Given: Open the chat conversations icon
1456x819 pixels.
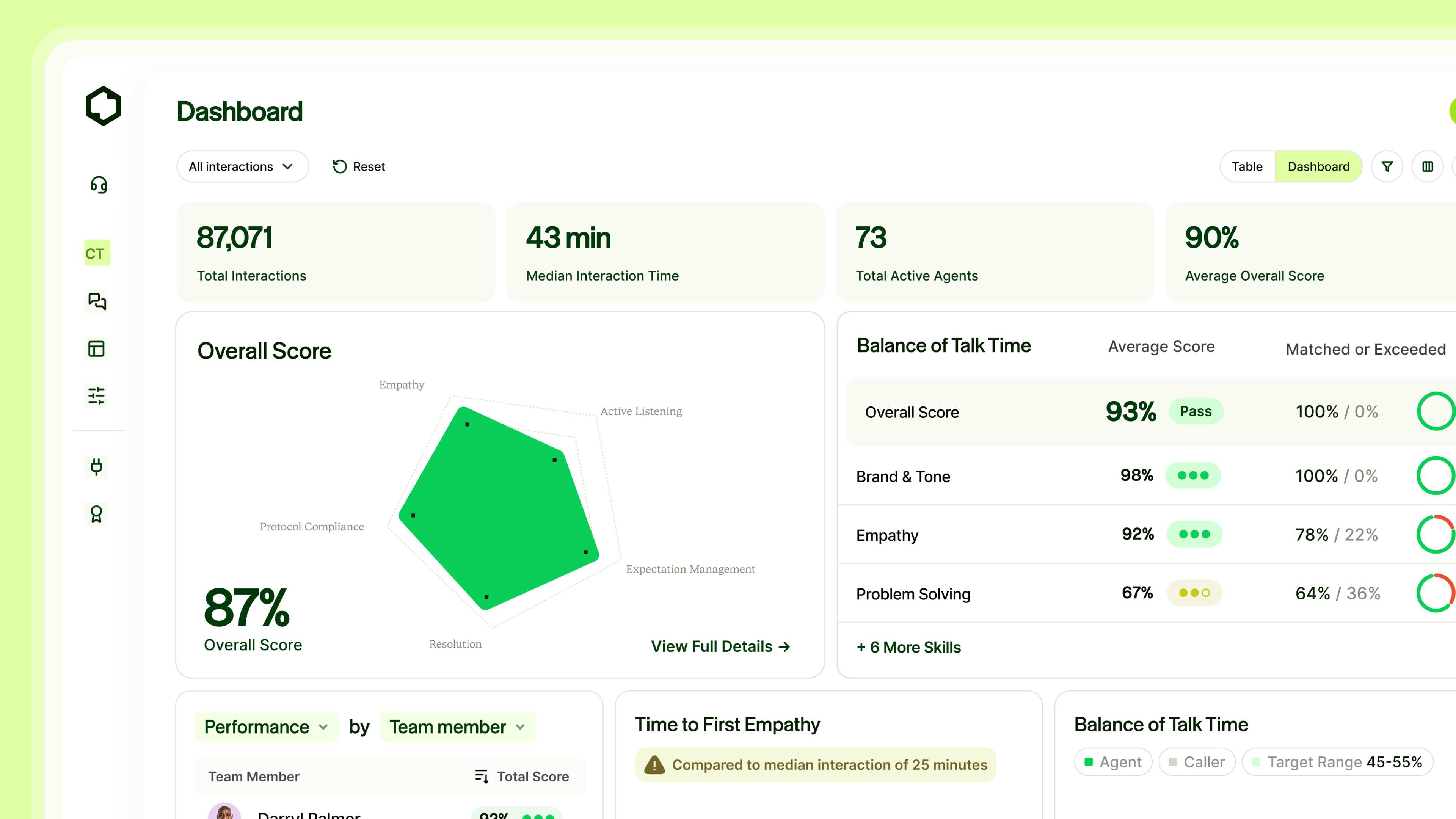Looking at the screenshot, I should (x=97, y=301).
